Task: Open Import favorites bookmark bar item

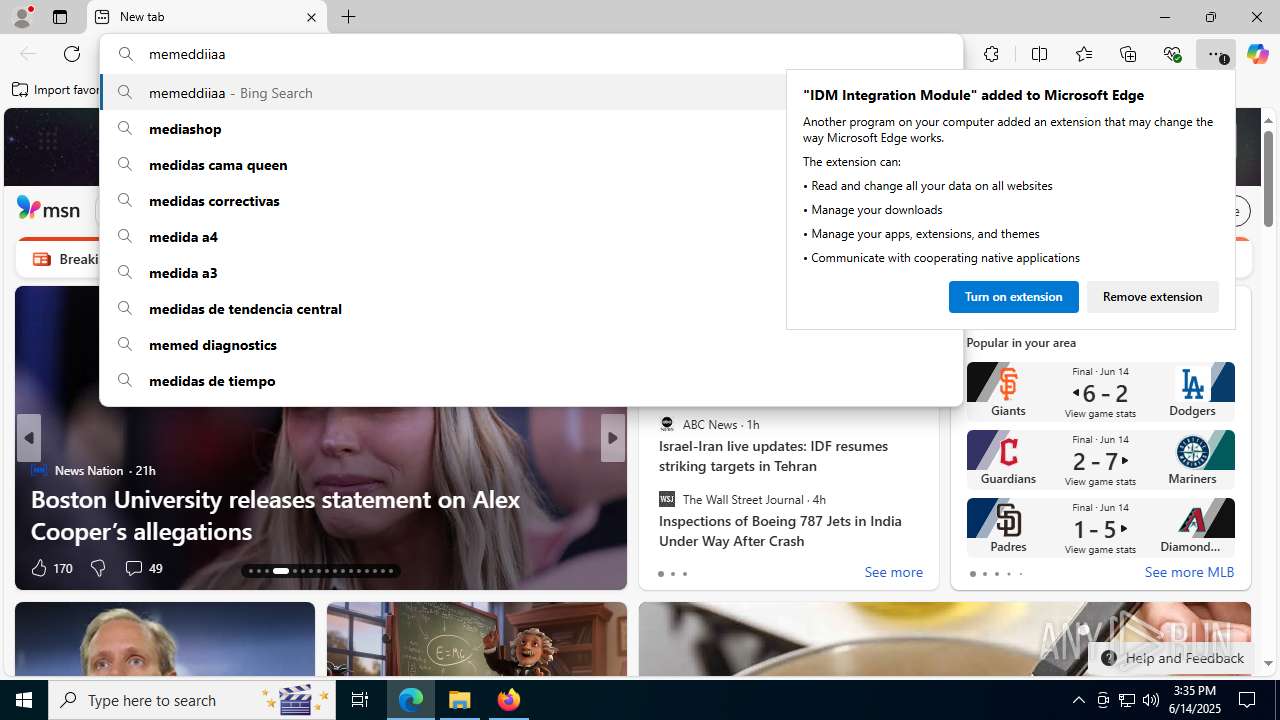Action: tap(57, 90)
